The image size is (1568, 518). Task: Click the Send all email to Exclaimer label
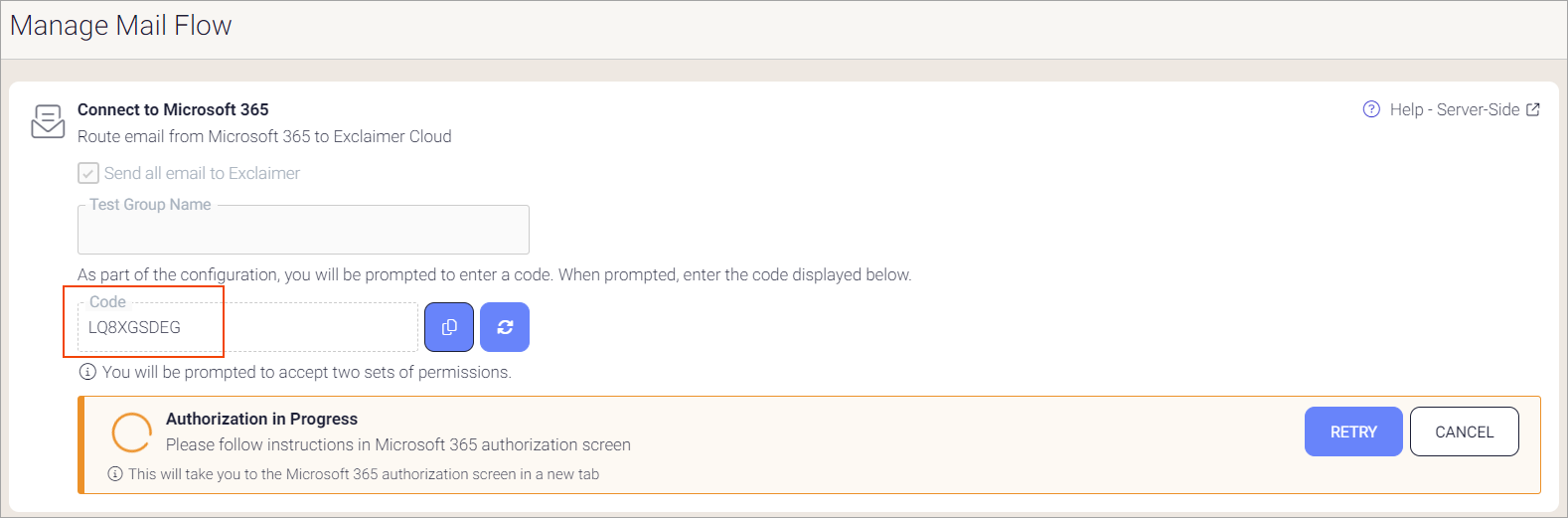click(x=202, y=173)
